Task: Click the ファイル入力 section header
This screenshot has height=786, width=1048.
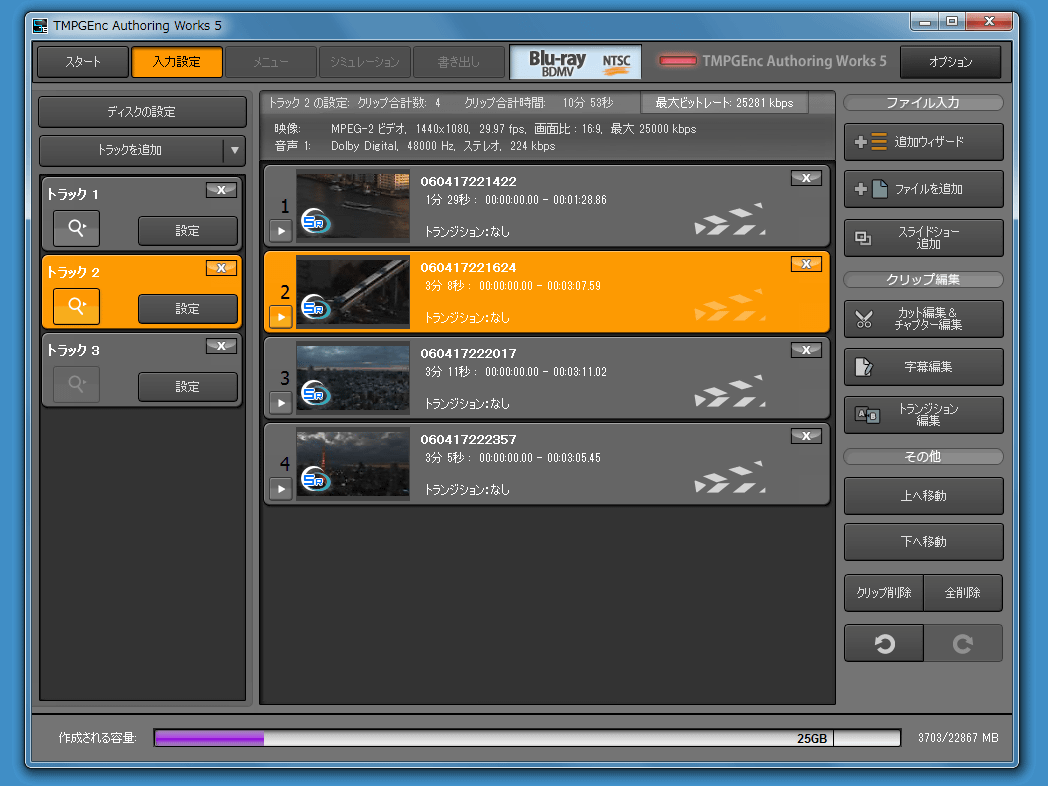Action: point(923,103)
